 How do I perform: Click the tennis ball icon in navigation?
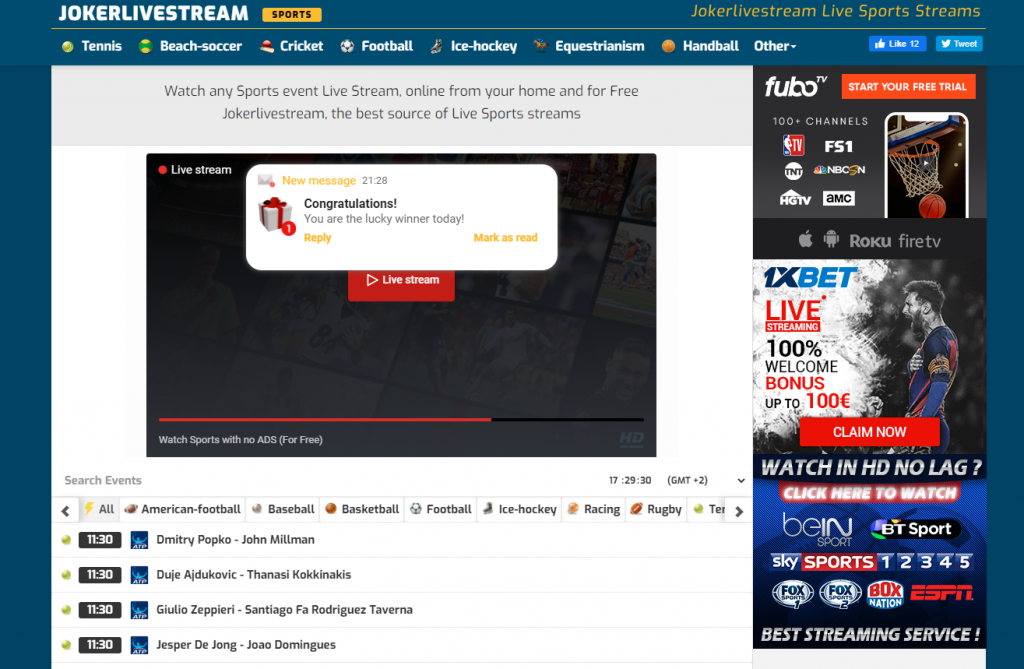click(67, 46)
